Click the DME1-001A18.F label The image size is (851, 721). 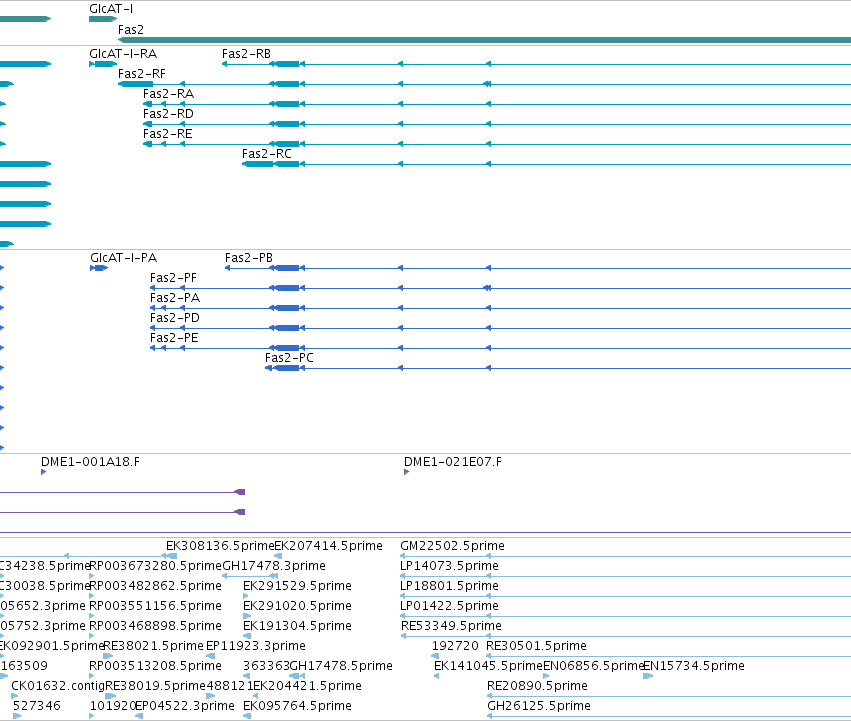tap(90, 462)
